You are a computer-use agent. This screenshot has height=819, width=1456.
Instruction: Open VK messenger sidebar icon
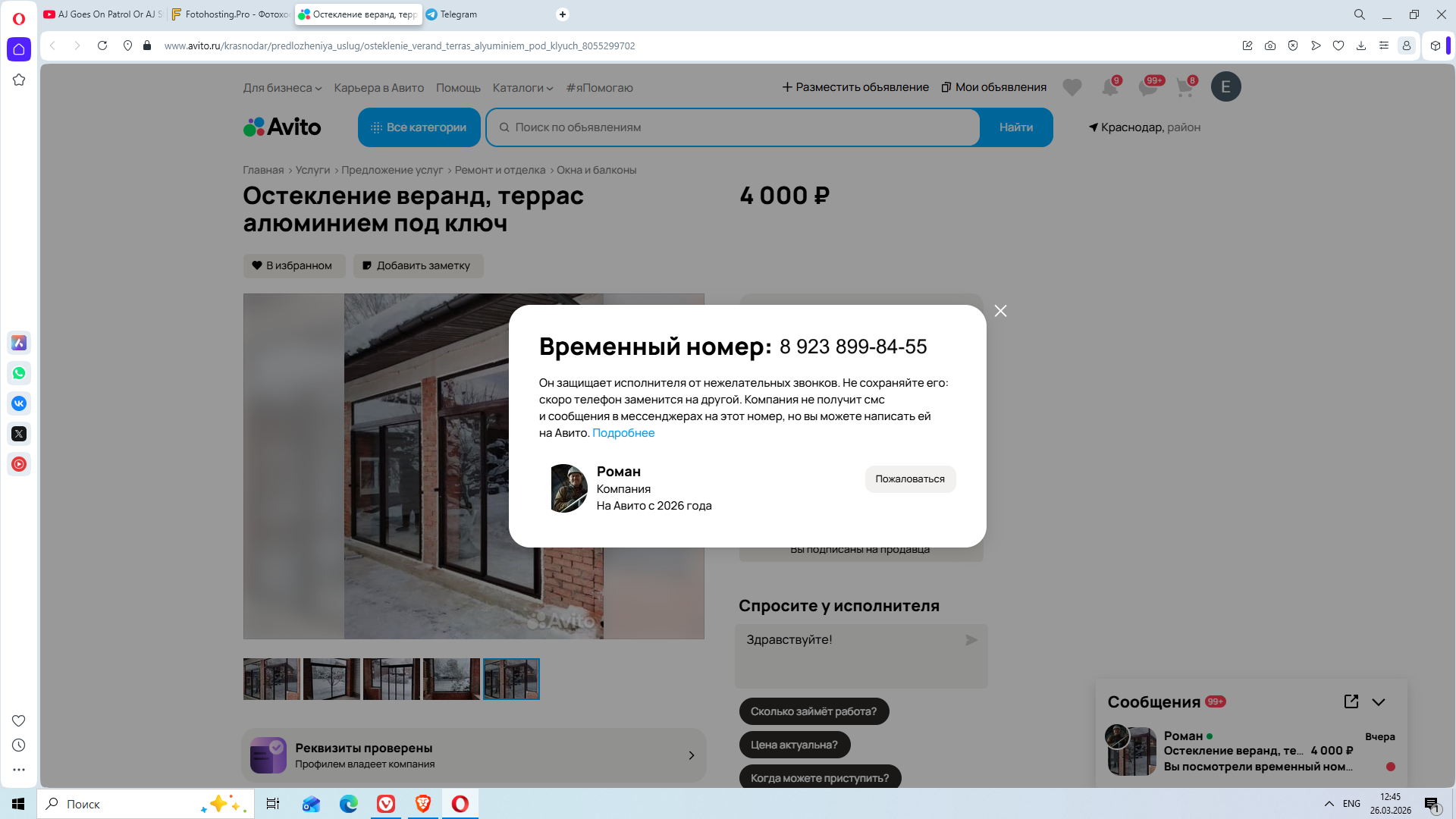tap(19, 403)
